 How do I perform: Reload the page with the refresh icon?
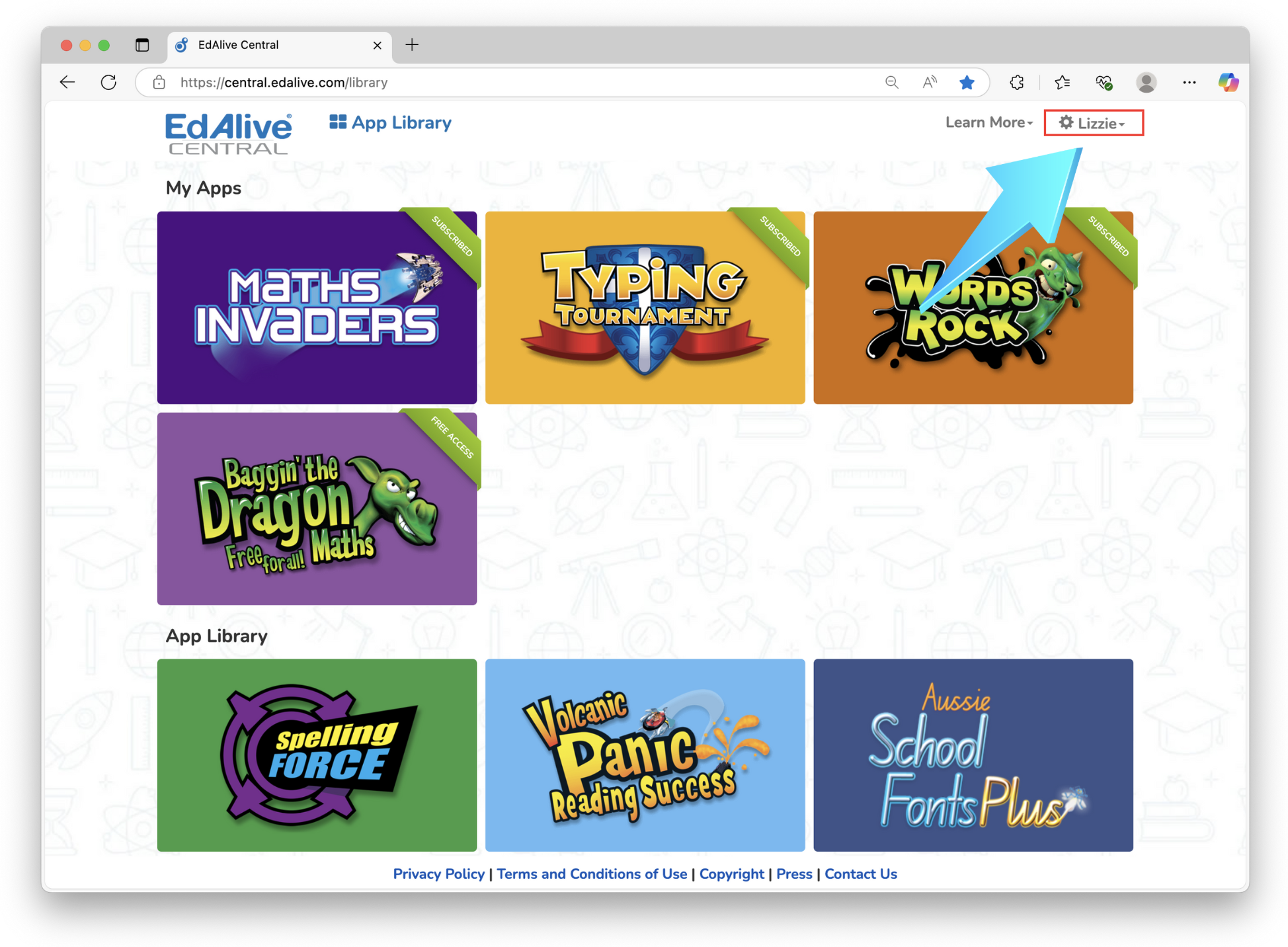(x=108, y=82)
